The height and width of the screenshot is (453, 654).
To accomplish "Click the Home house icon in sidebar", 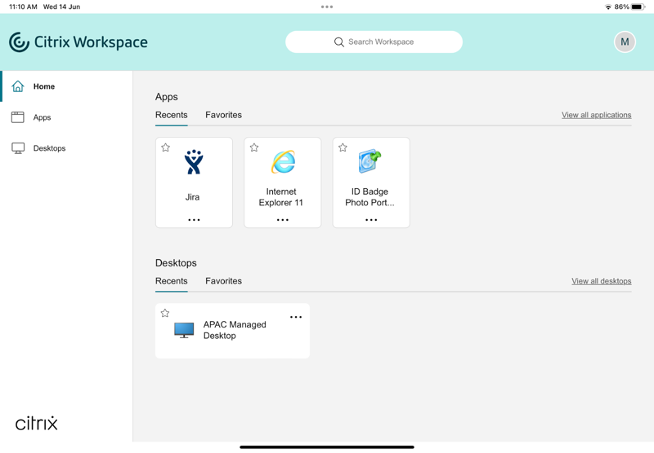I will pos(18,86).
